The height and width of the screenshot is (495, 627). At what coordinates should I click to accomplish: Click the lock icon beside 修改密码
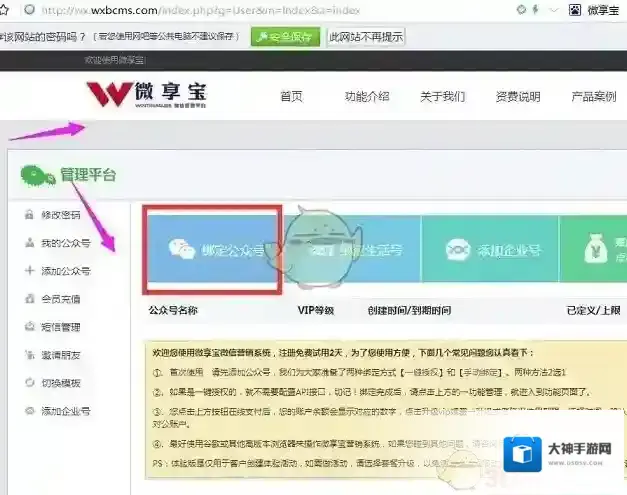coord(29,214)
